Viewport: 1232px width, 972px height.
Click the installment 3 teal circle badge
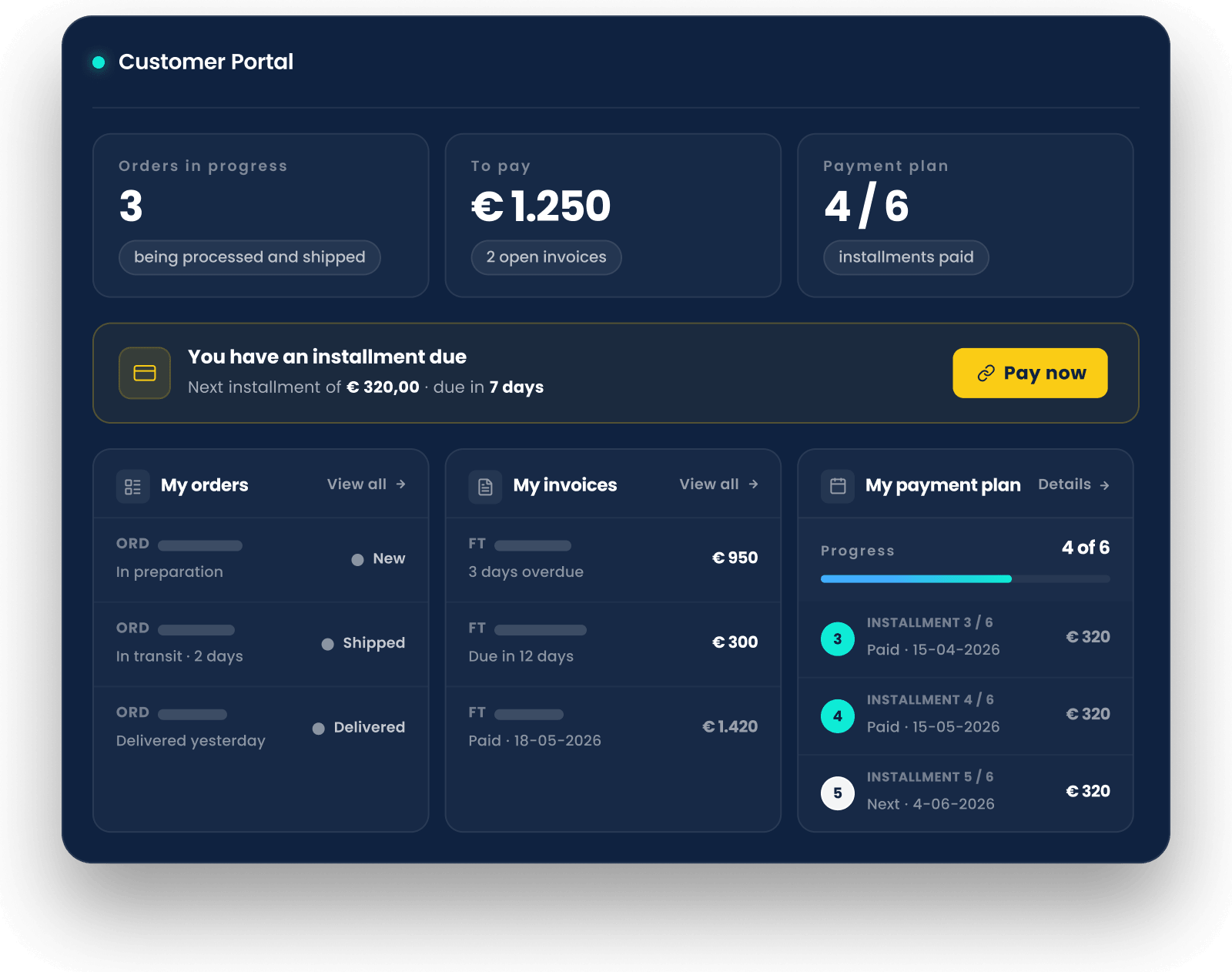[838, 639]
